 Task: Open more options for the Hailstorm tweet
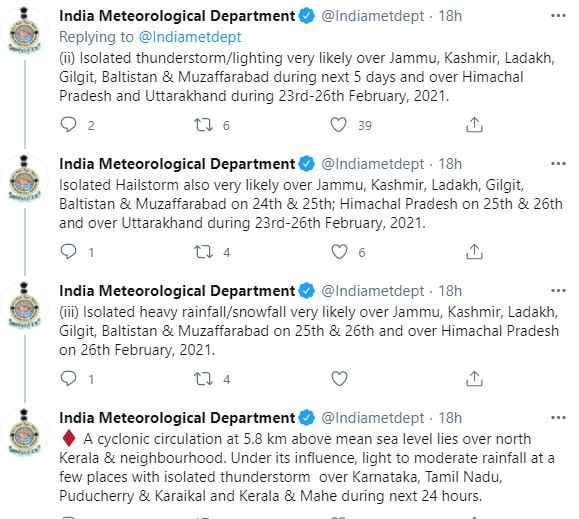pyautogui.click(x=558, y=164)
